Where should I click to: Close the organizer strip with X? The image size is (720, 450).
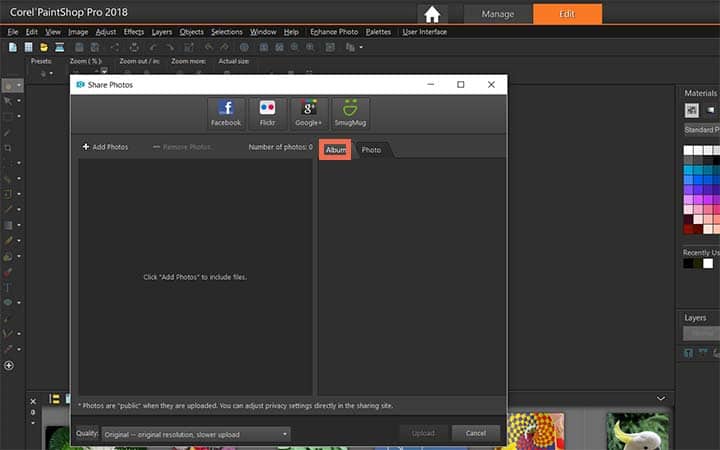[33, 401]
